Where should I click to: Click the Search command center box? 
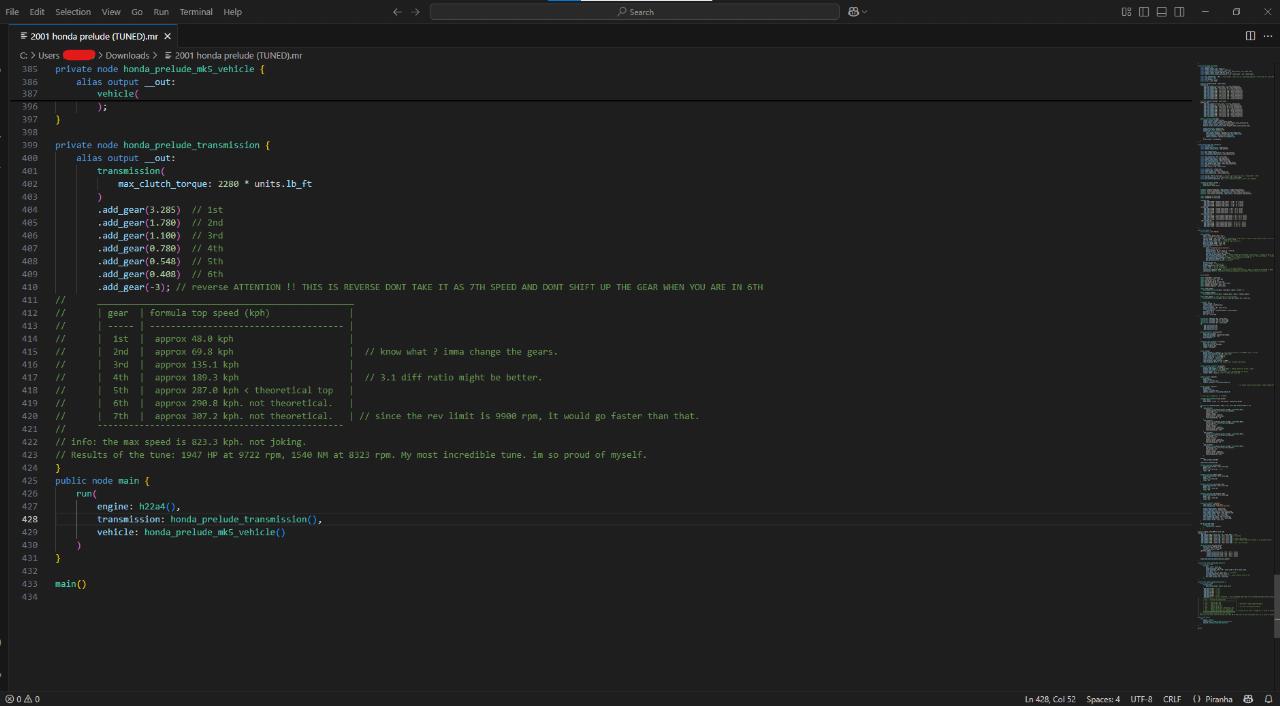635,12
